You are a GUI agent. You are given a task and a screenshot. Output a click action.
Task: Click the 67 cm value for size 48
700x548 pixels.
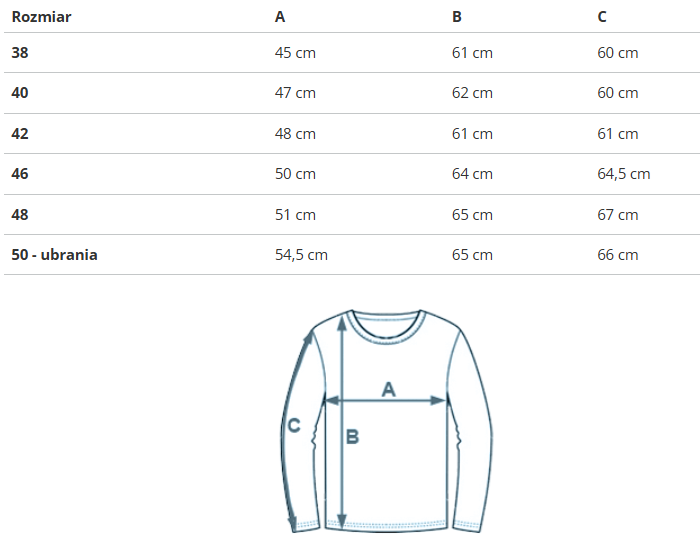618,215
